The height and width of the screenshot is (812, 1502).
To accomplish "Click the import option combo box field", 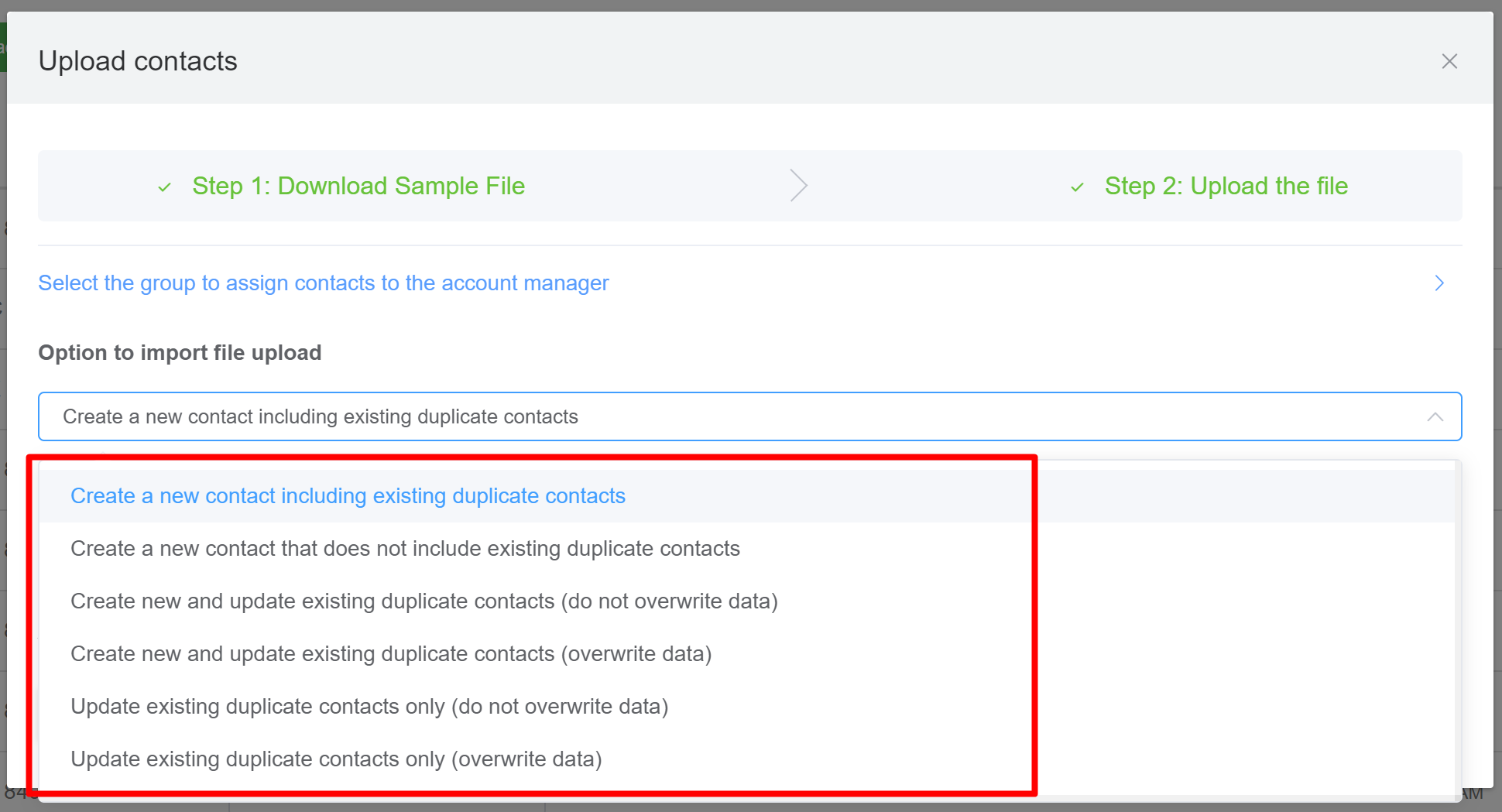I will (697, 416).
